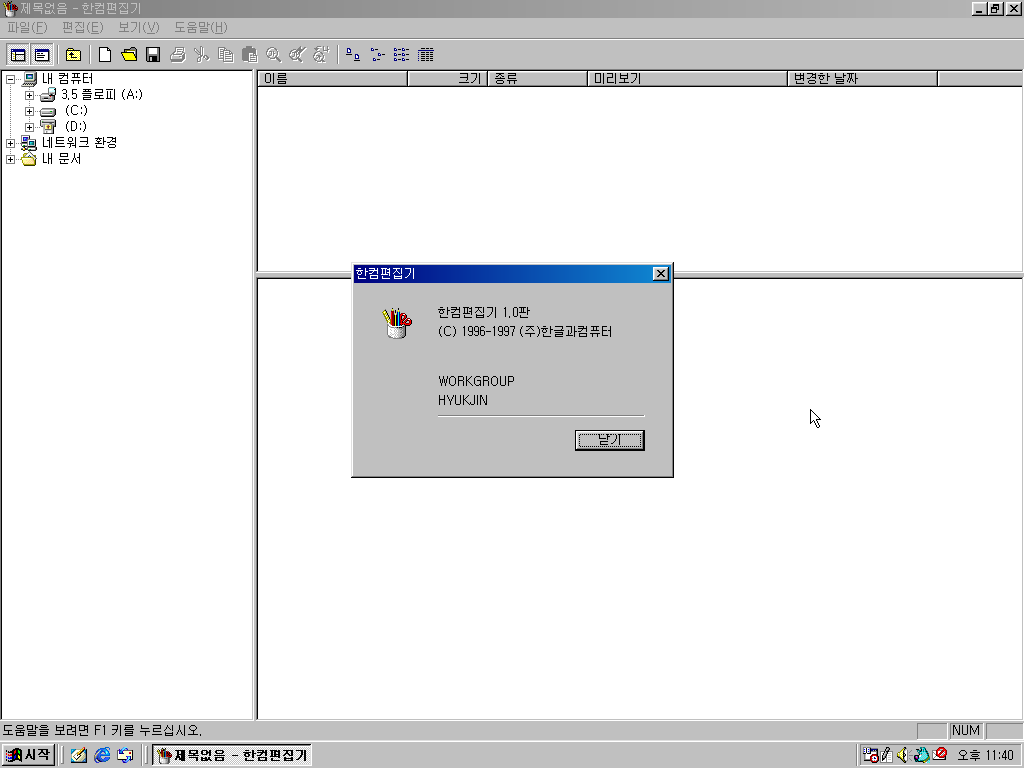Expand the (C:) drive node

29,112
